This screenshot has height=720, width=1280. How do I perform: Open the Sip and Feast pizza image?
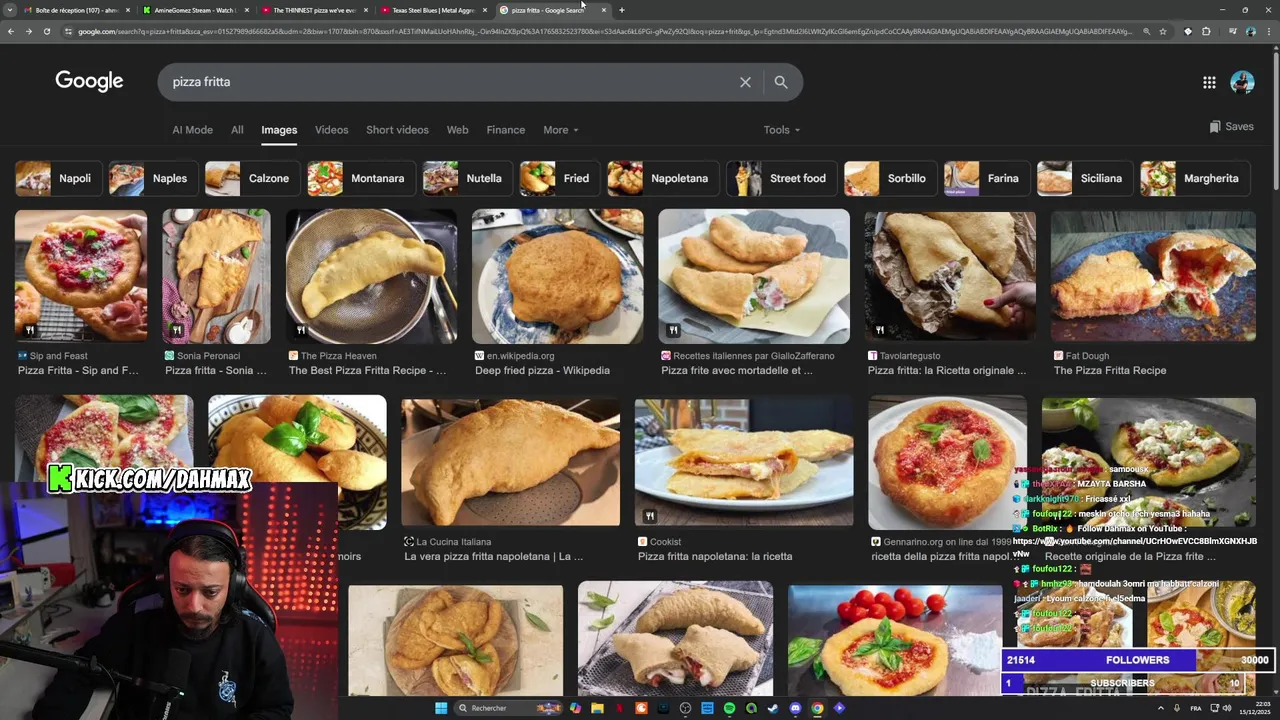pos(81,276)
